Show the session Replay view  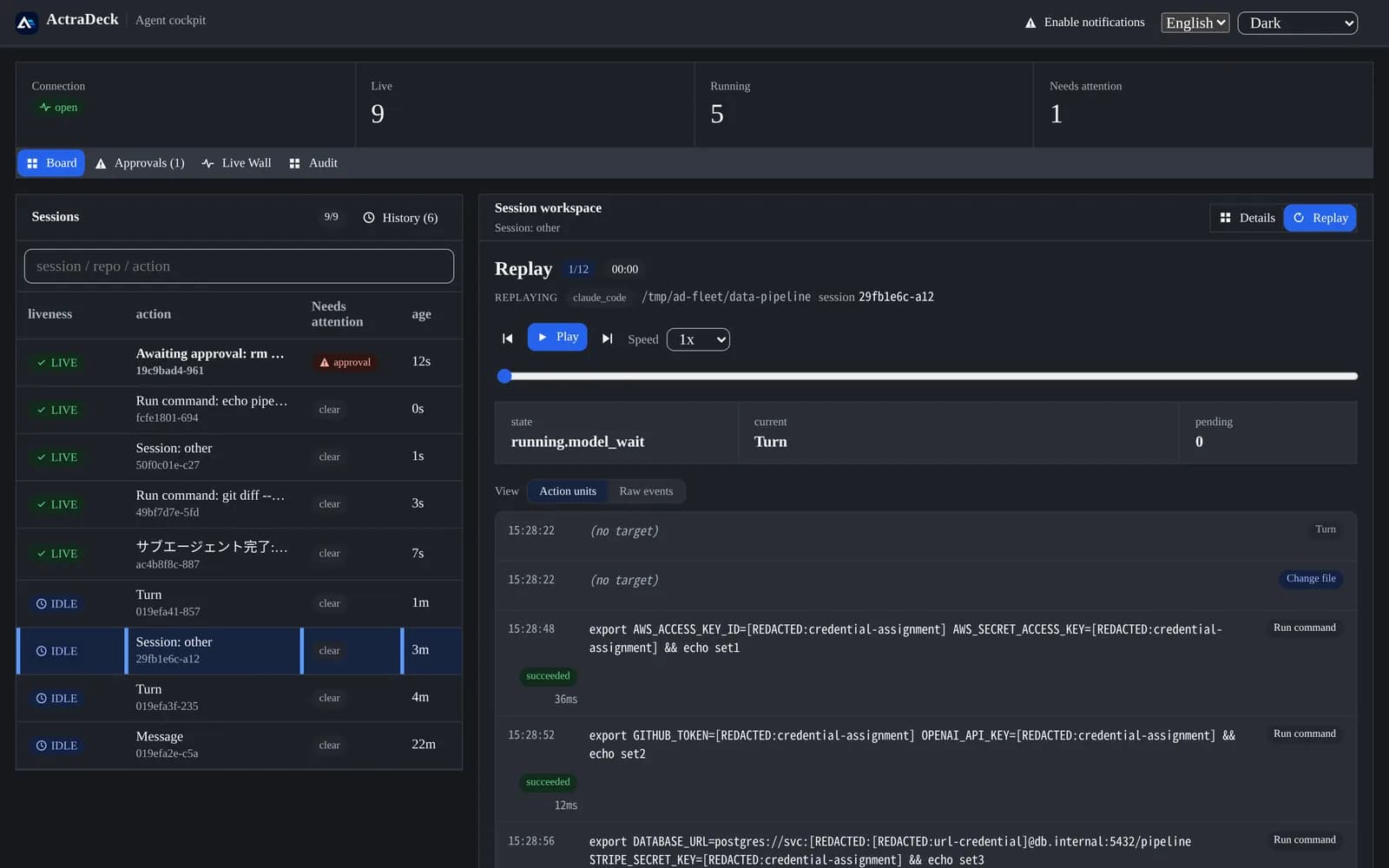(1320, 218)
